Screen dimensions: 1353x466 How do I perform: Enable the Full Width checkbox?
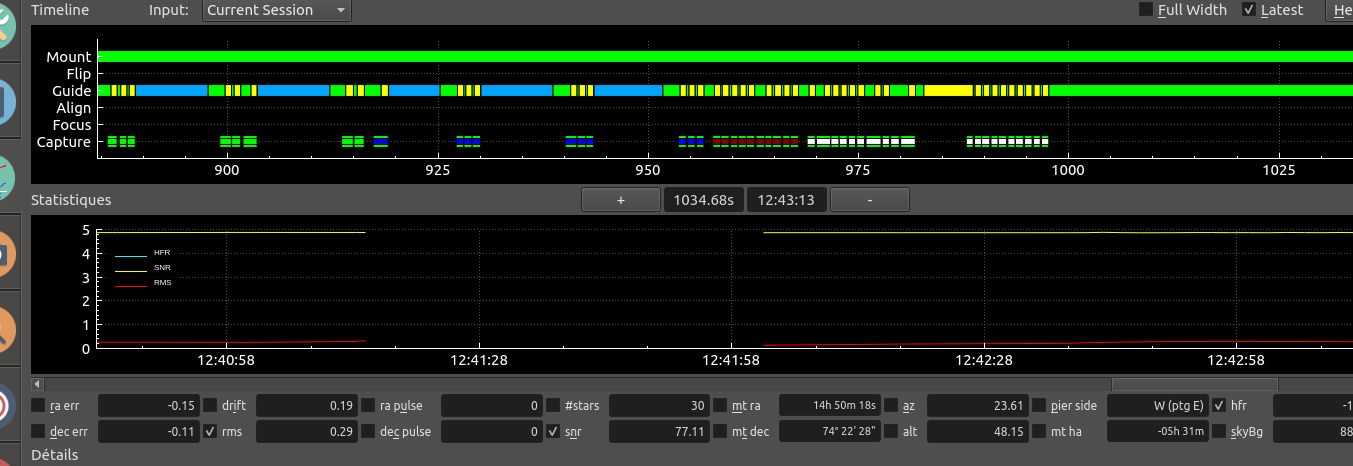pyautogui.click(x=1146, y=10)
